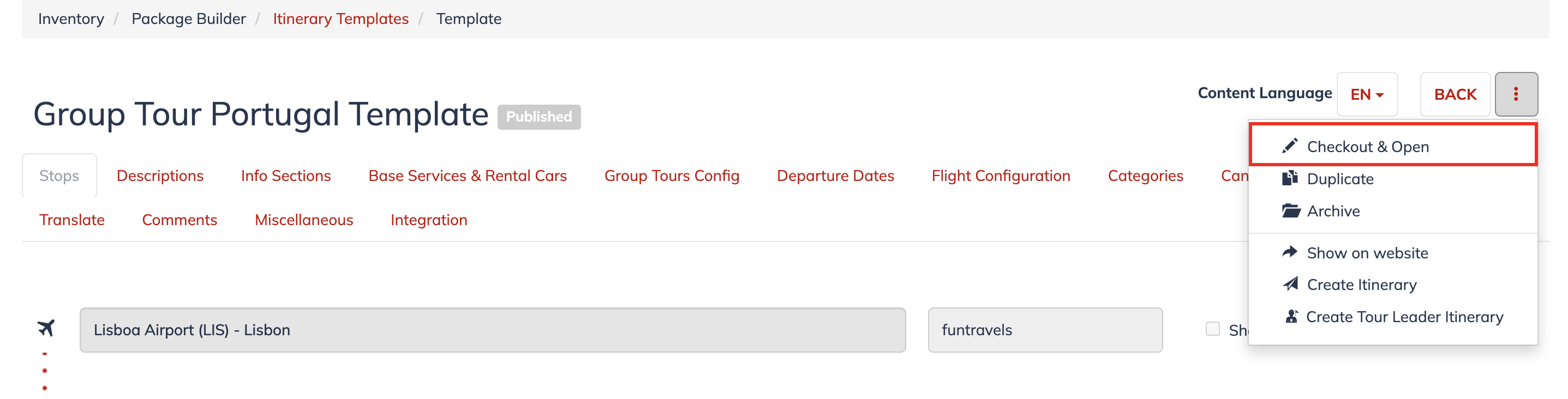Click the Lisboa Airport (LIS) - Lisbon field
The width and height of the screenshot is (1568, 399).
tap(493, 330)
